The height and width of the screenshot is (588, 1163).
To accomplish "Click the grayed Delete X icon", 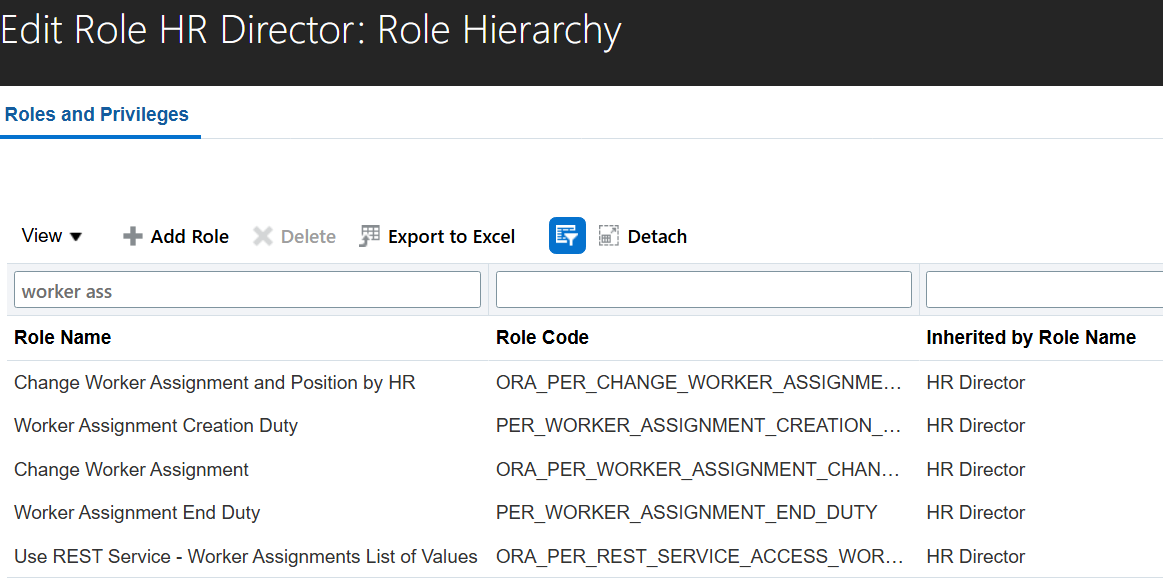I will click(x=263, y=237).
